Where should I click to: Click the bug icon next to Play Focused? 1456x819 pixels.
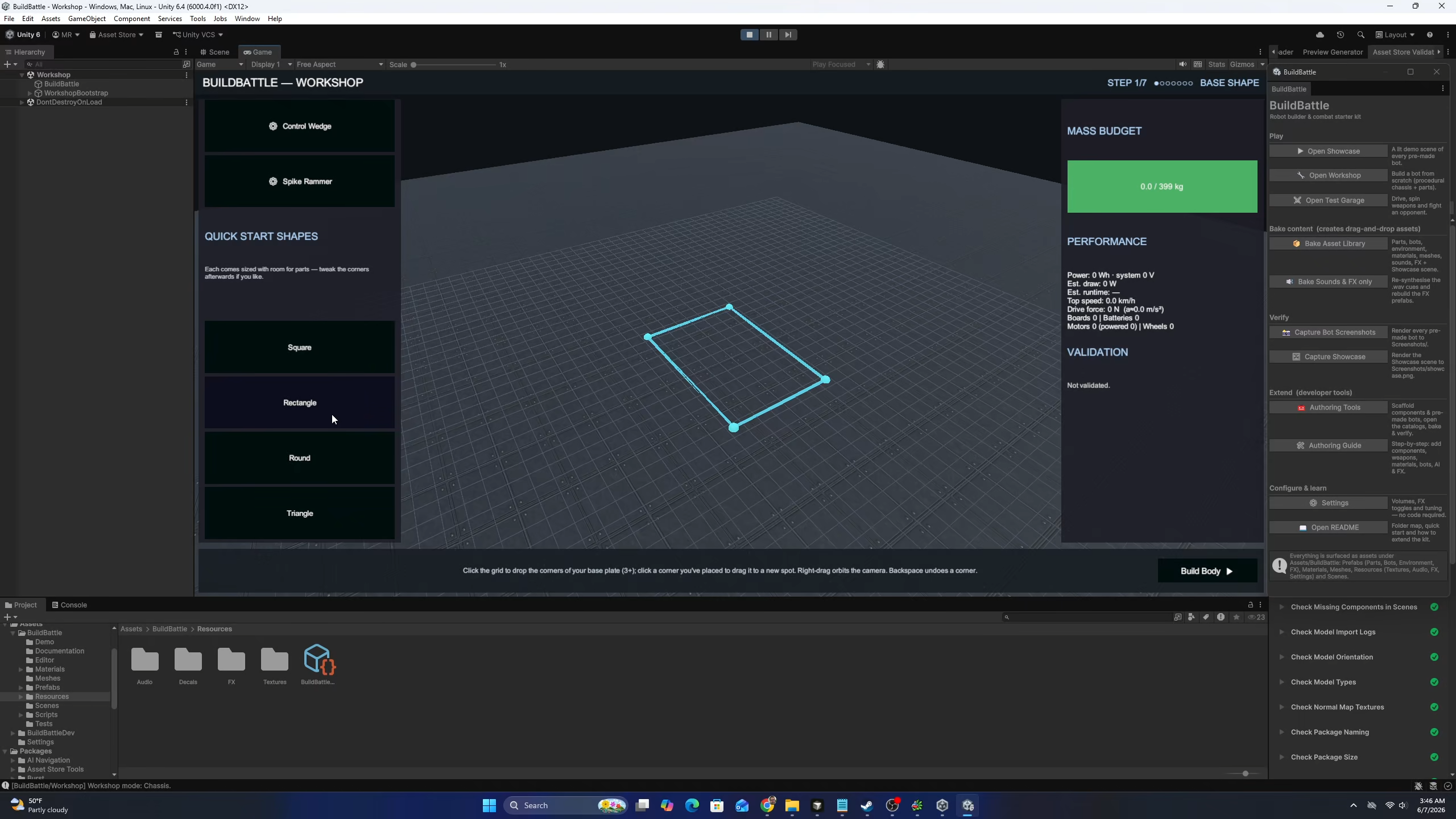[880, 64]
